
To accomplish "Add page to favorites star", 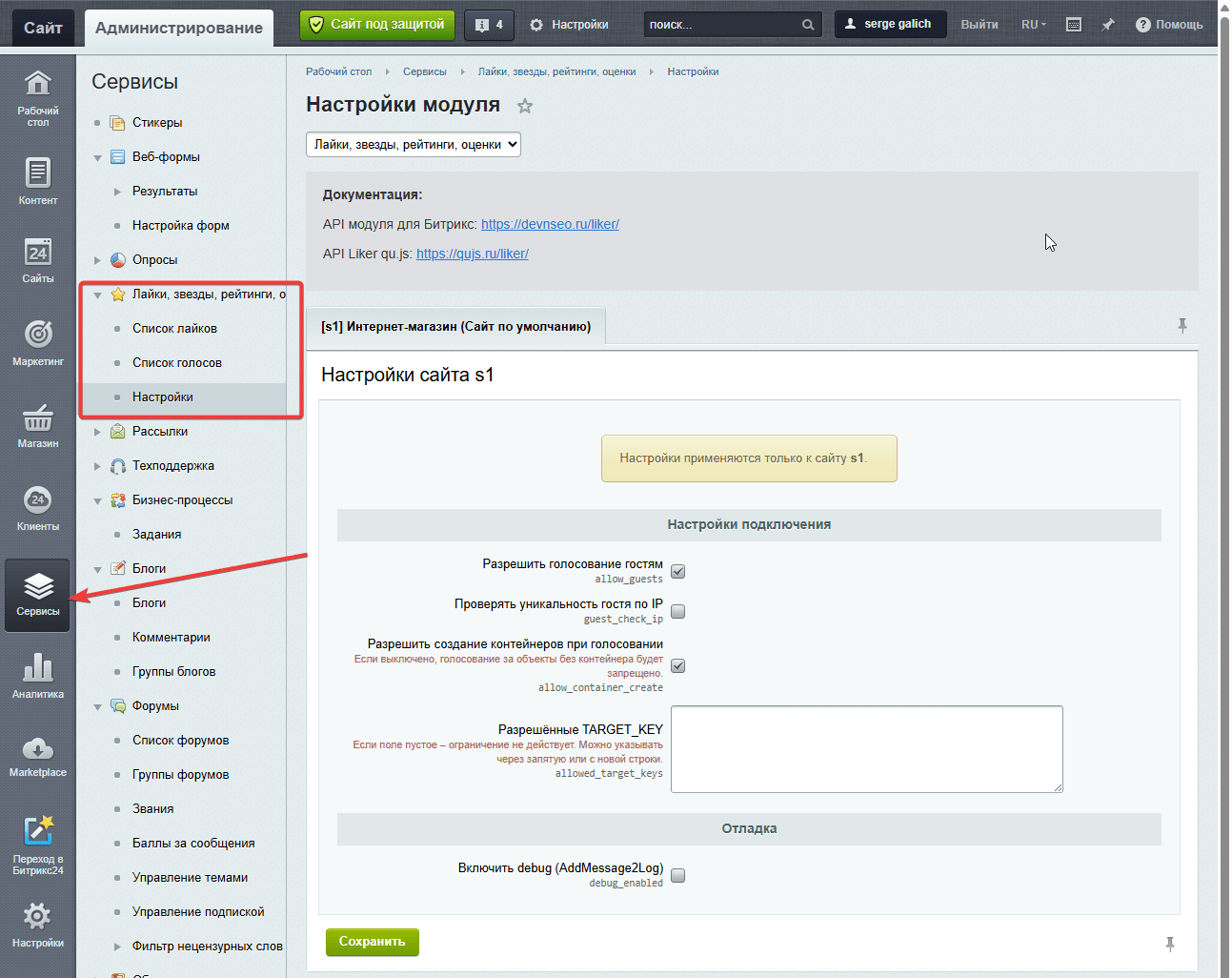I will (x=525, y=106).
